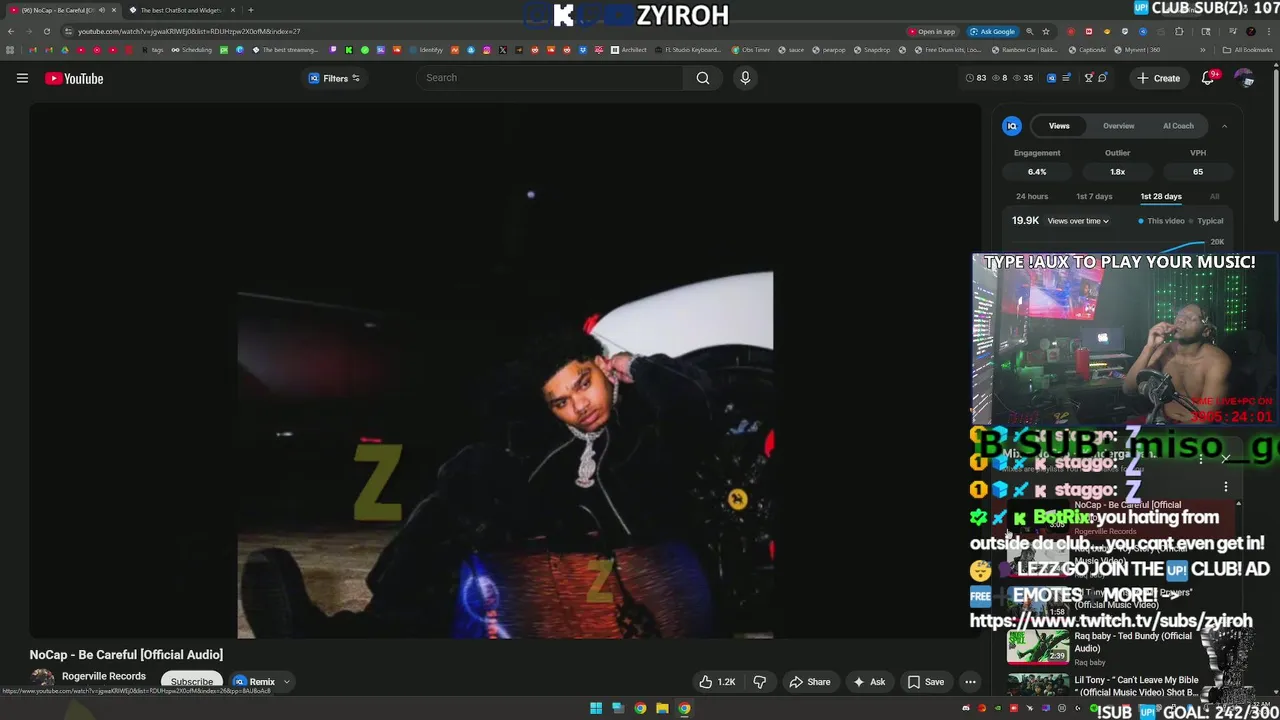Go to the YouTube home logo

point(74,78)
